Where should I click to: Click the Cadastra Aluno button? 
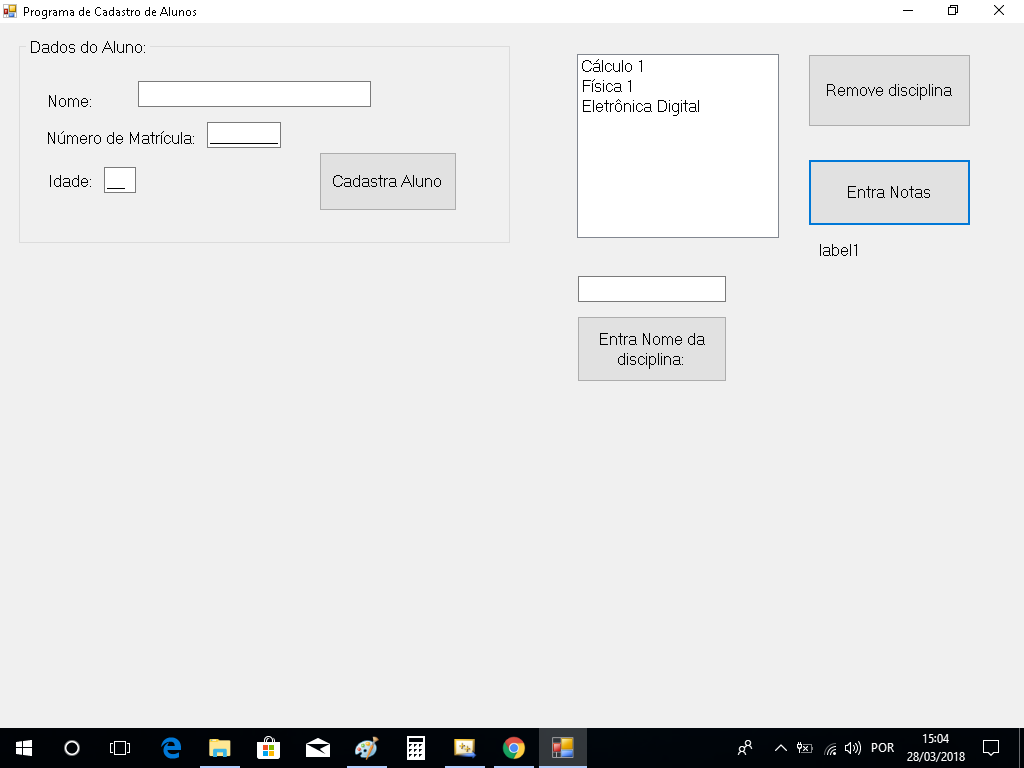(x=387, y=181)
